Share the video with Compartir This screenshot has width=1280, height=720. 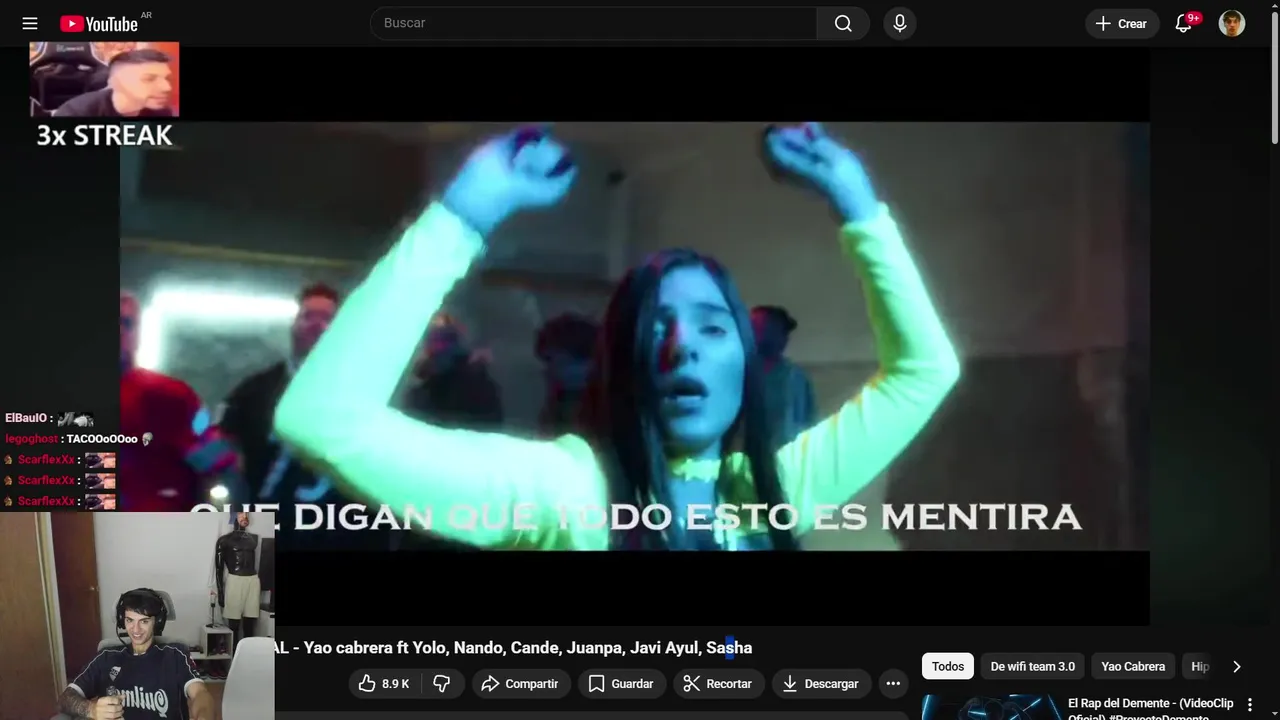click(520, 683)
